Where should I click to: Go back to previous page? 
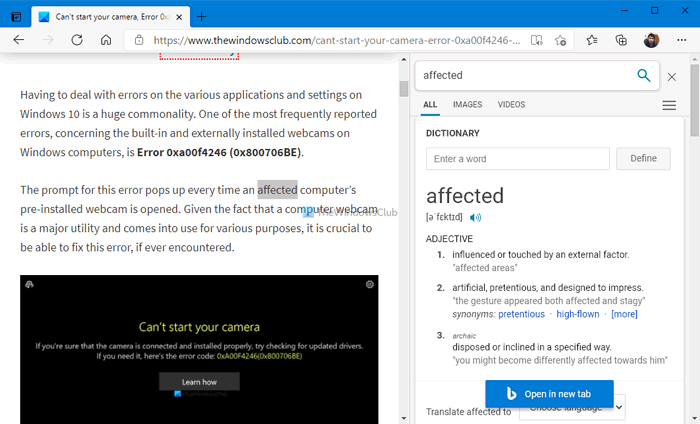click(x=19, y=40)
